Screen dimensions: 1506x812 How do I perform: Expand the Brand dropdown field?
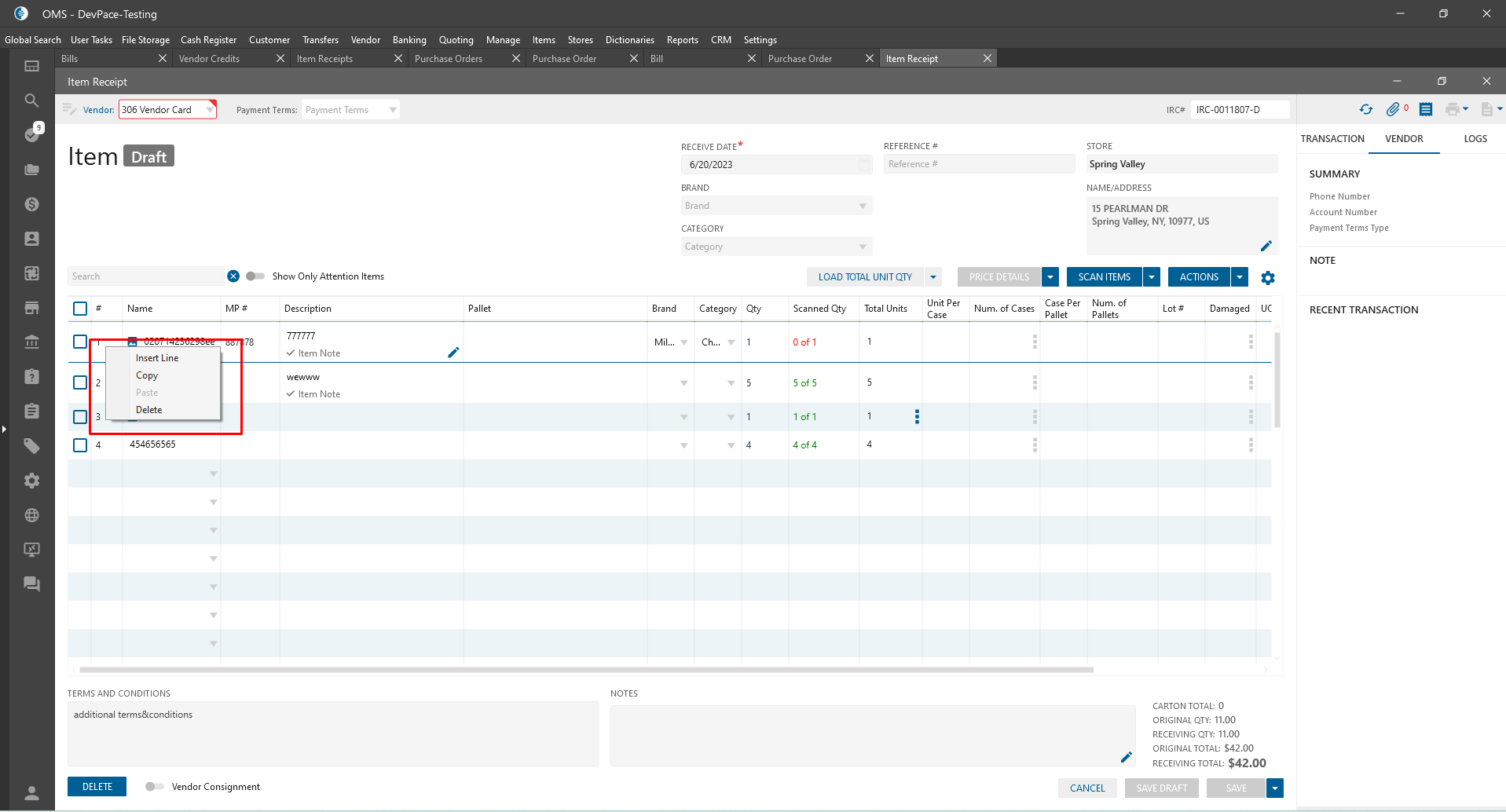coord(863,206)
